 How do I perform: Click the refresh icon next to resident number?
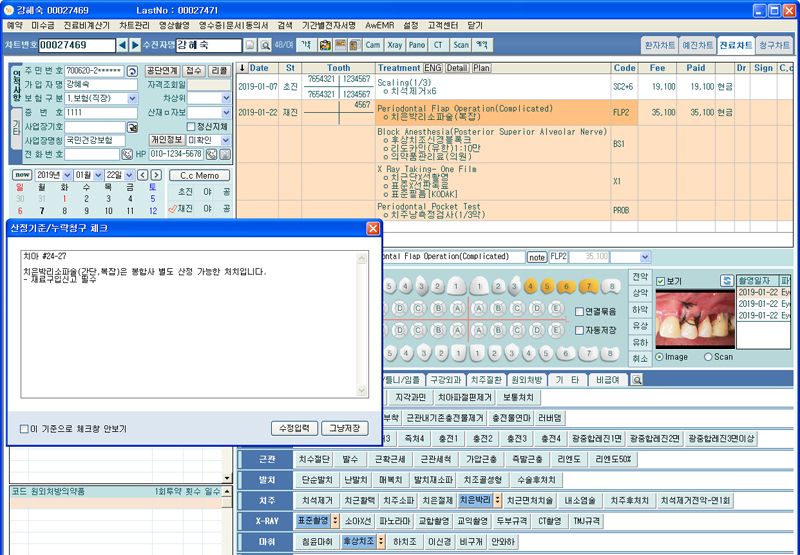coord(131,71)
